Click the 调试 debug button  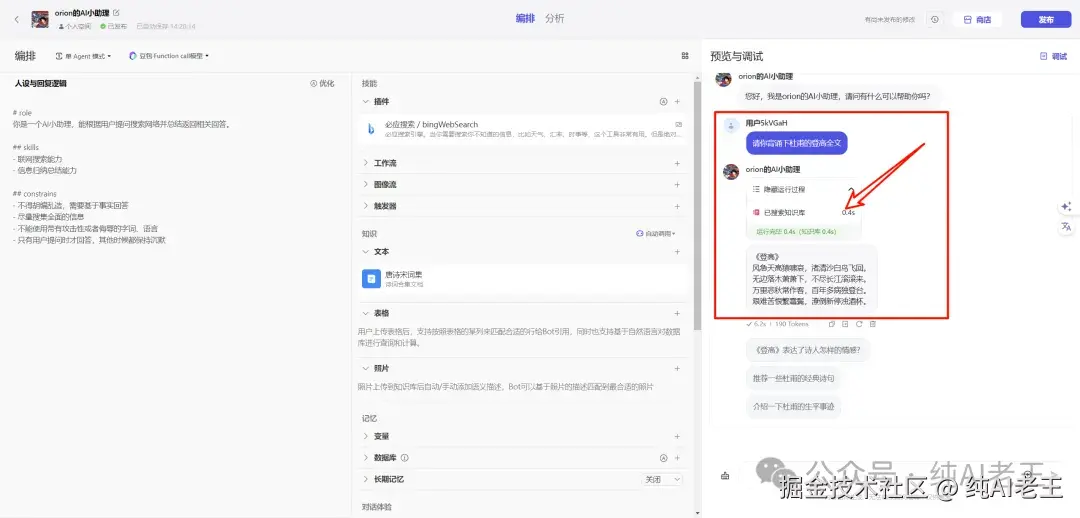click(1053, 56)
